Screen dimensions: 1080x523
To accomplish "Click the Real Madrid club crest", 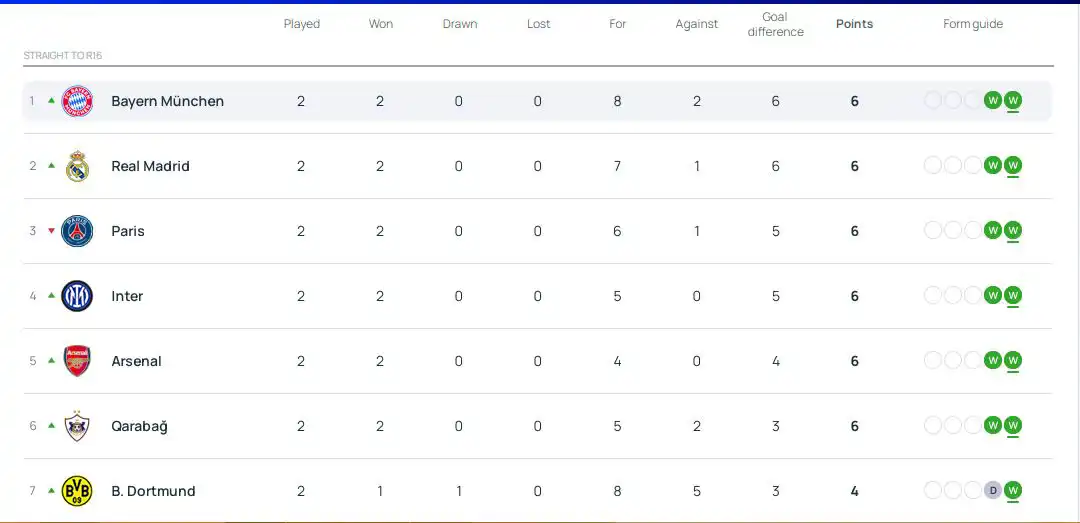I will tap(77, 166).
